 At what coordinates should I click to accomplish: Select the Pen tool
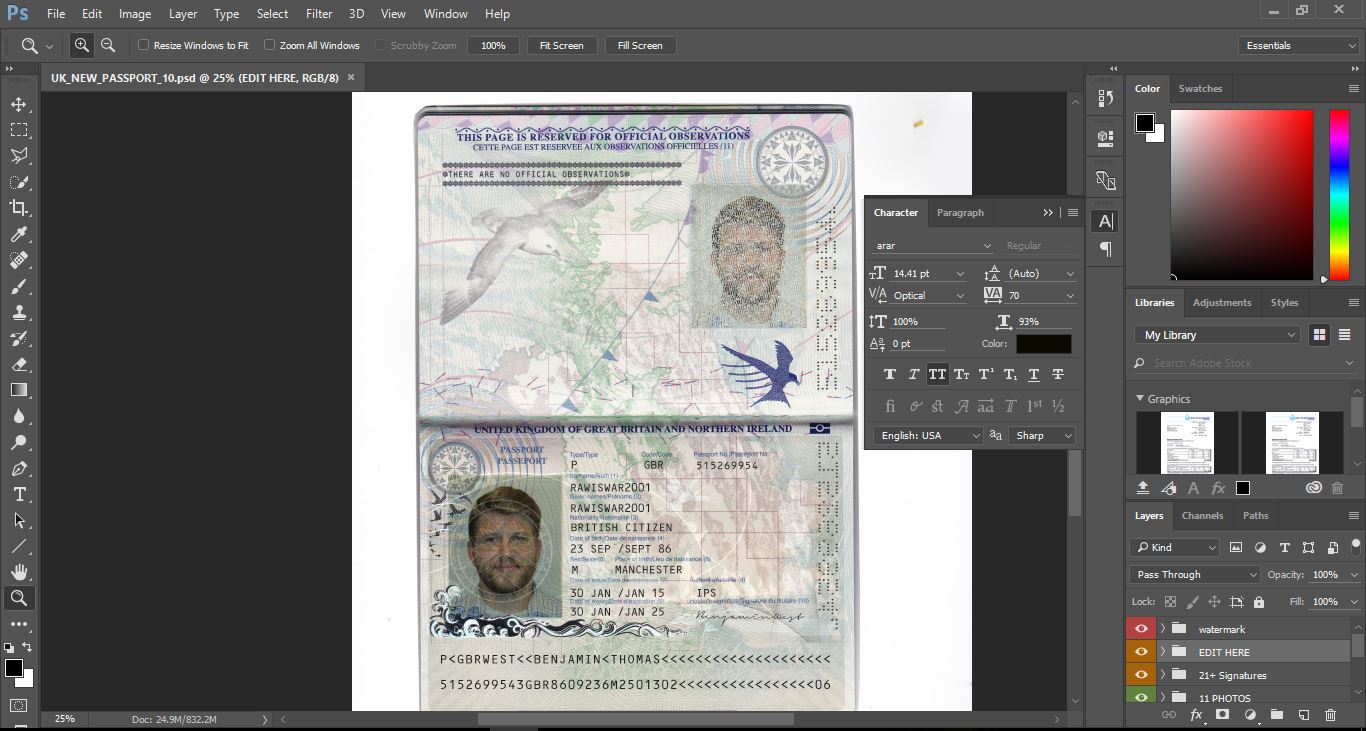pos(19,468)
